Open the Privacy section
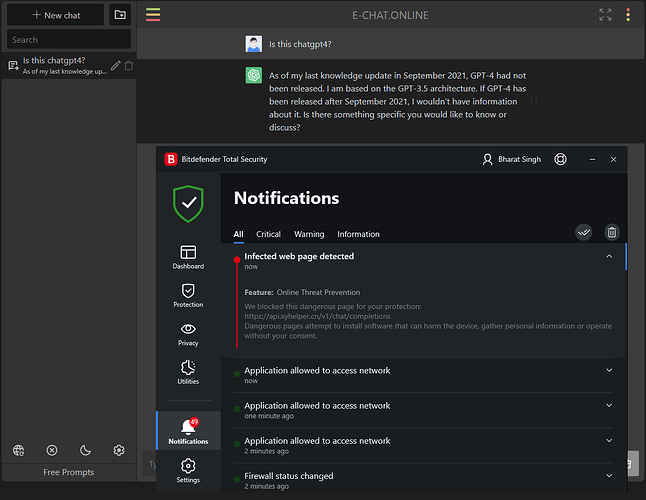This screenshot has height=500, width=646. point(188,334)
